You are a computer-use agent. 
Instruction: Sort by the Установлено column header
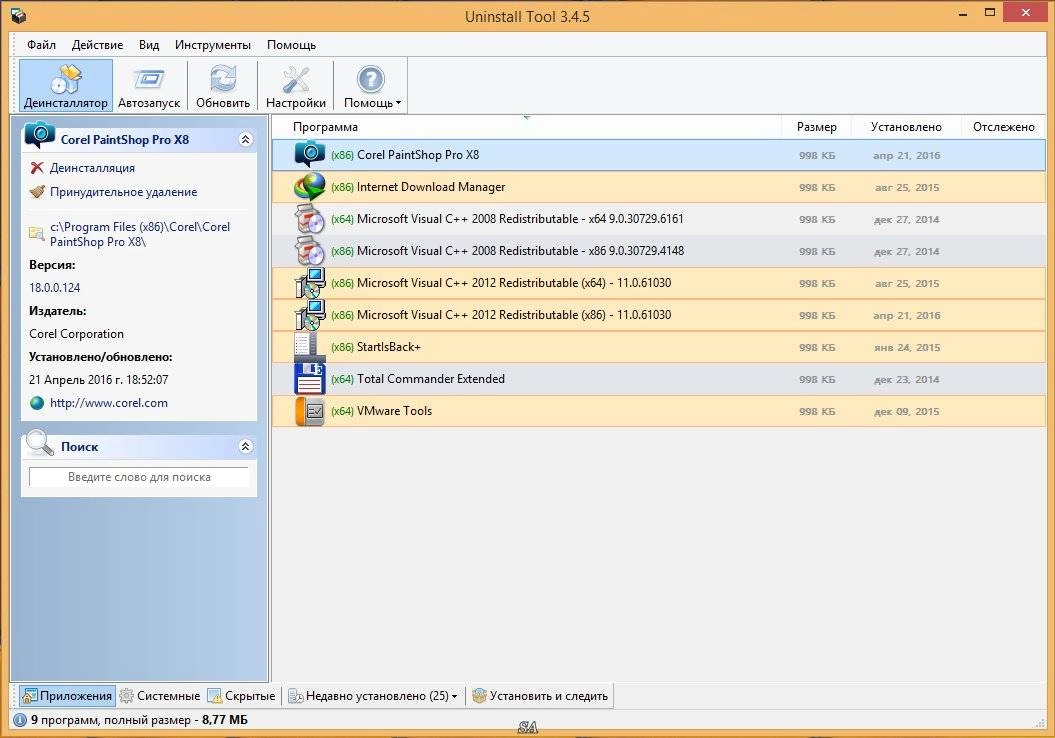[x=906, y=126]
